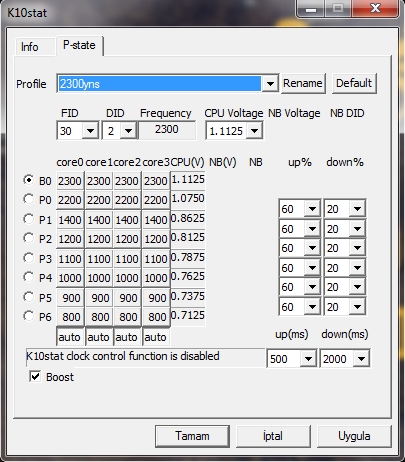Screen dimensions: 405x462
Task: Click core1 P4 button showing 1000
Action: pos(99,278)
